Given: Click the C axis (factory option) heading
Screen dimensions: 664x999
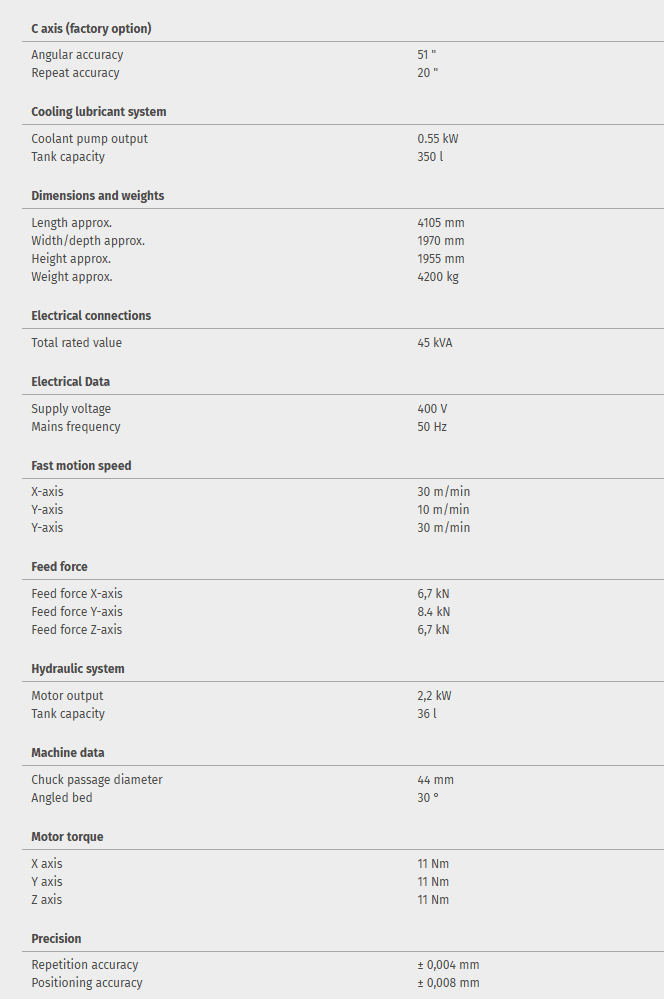Looking at the screenshot, I should (91, 28).
